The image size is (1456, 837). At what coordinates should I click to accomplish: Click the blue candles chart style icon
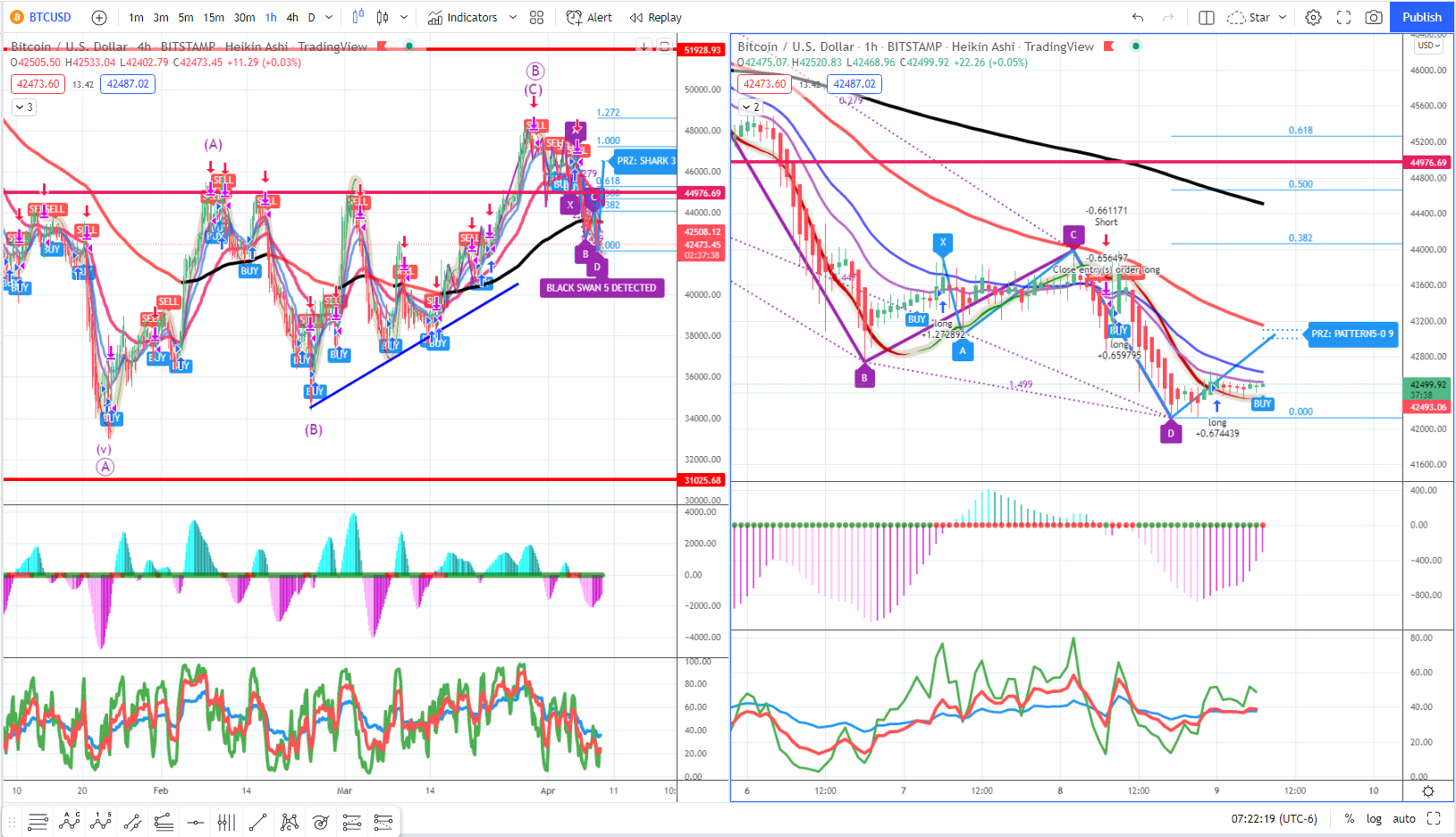point(358,17)
